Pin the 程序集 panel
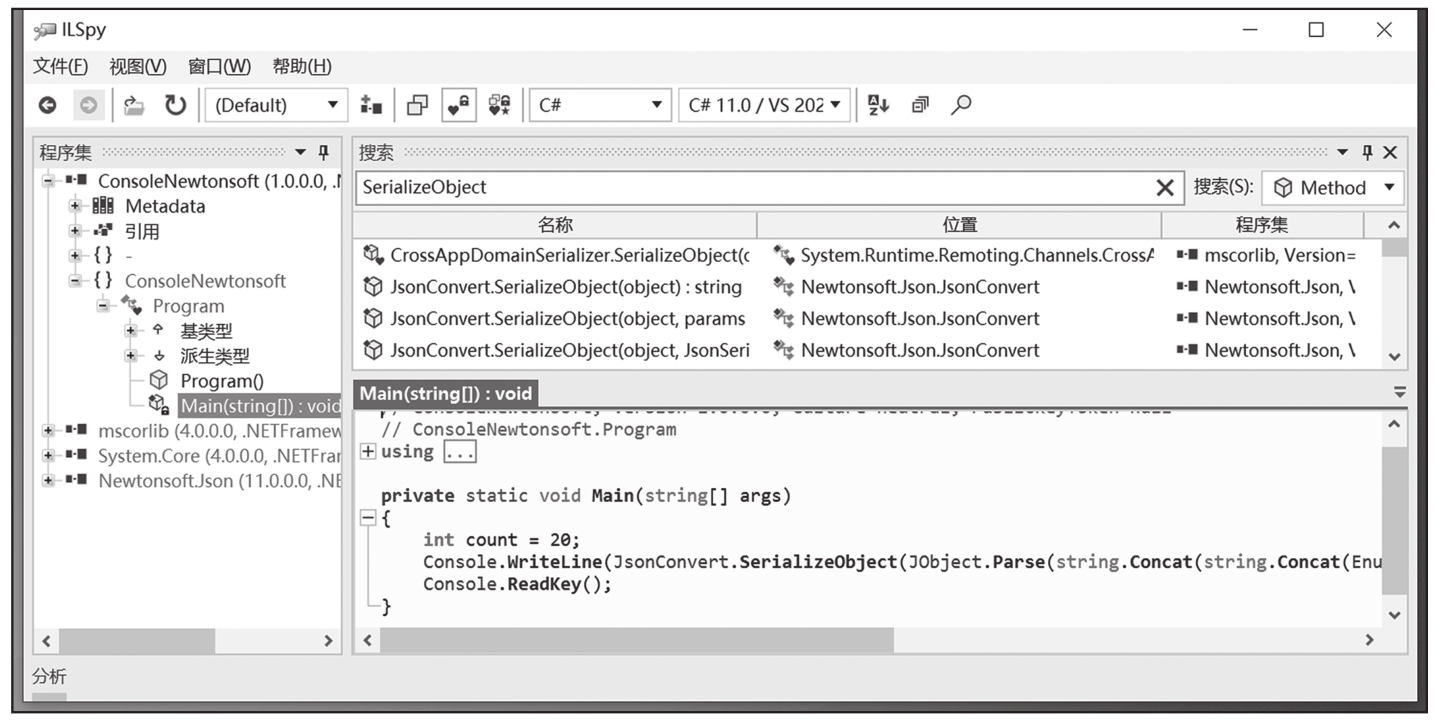This screenshot has width=1439, height=724. [x=323, y=153]
